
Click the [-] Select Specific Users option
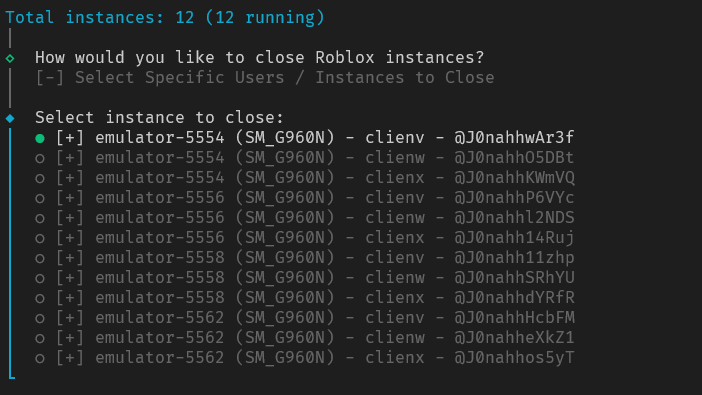(x=265, y=78)
